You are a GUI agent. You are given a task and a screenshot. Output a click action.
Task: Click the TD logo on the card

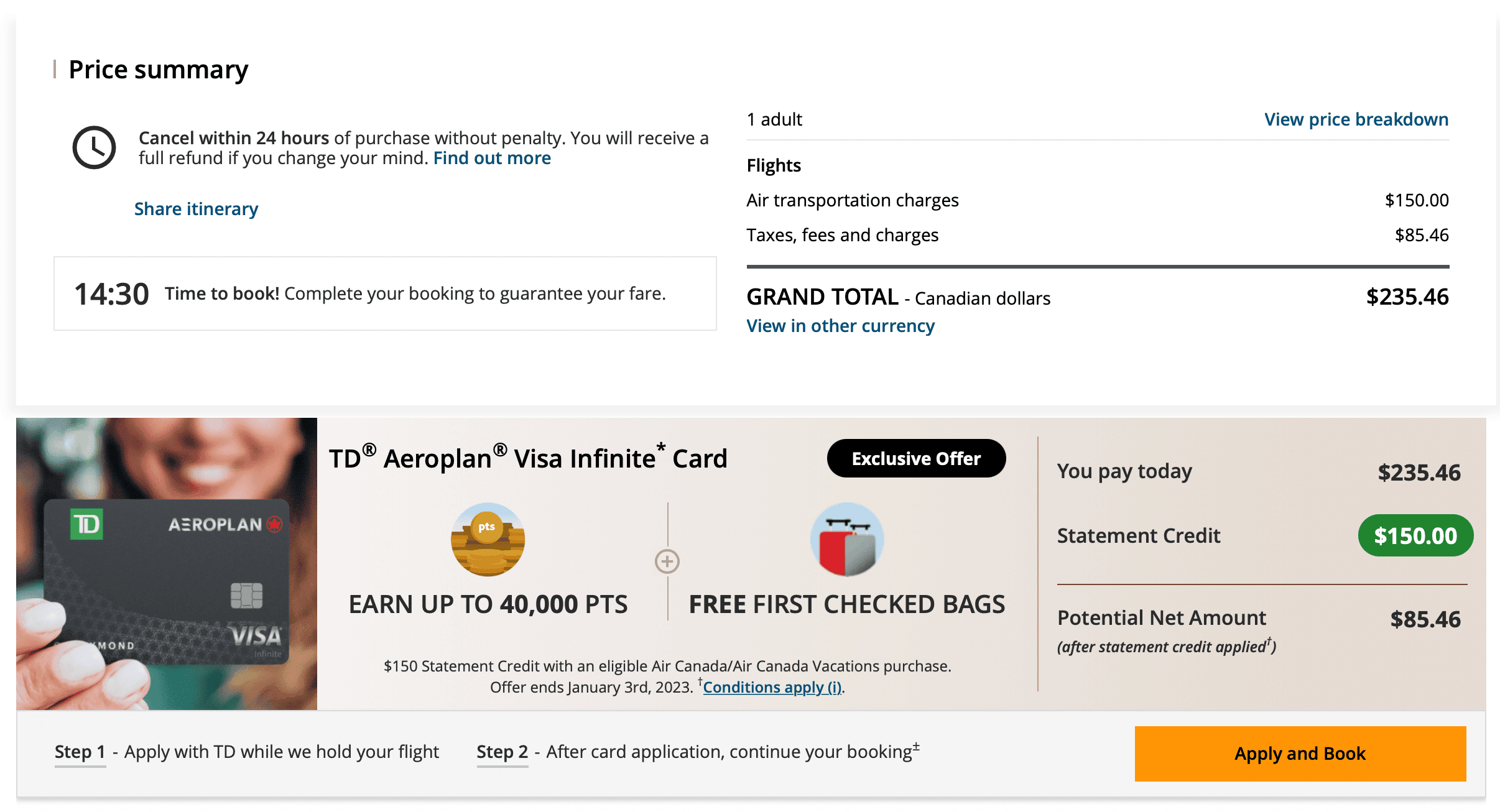point(86,525)
